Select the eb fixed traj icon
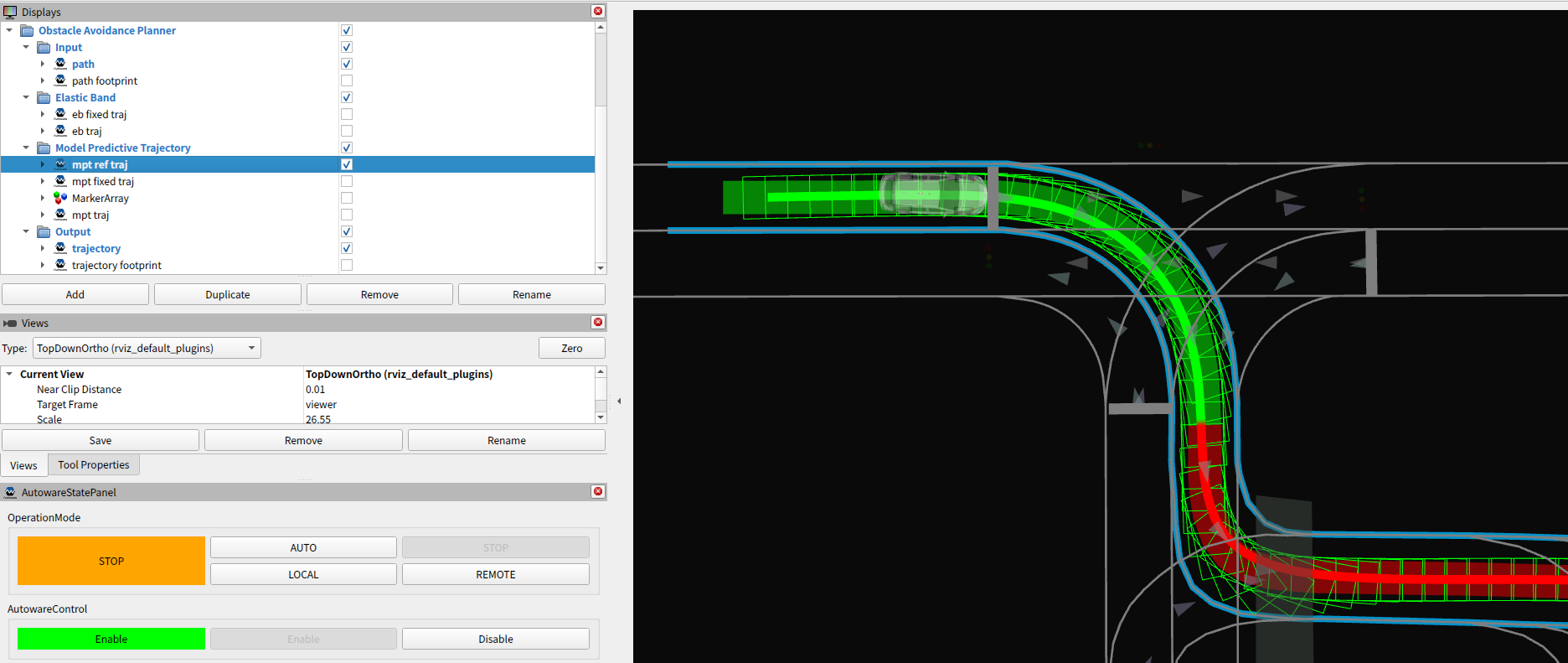Viewport: 1568px width, 663px height. (60, 114)
